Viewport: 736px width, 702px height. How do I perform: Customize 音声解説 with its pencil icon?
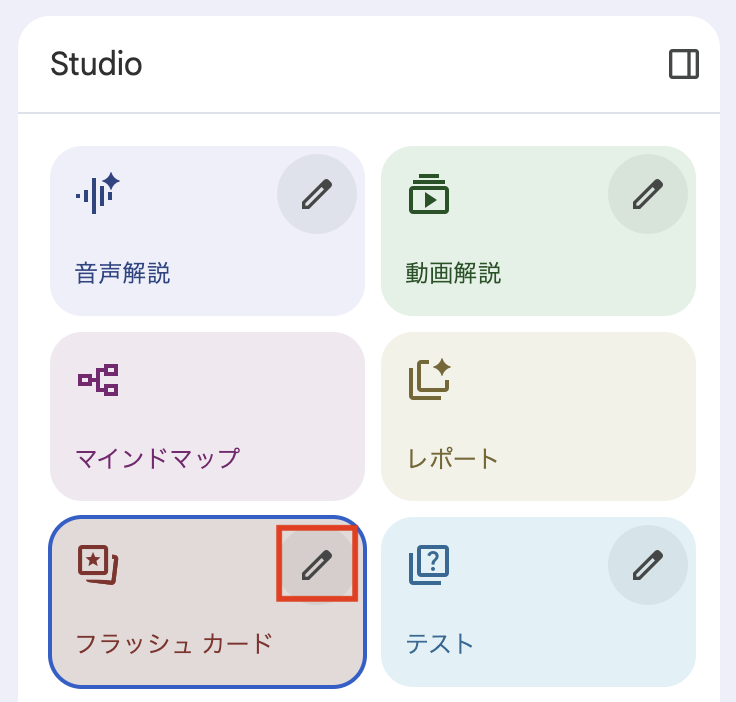tap(317, 194)
